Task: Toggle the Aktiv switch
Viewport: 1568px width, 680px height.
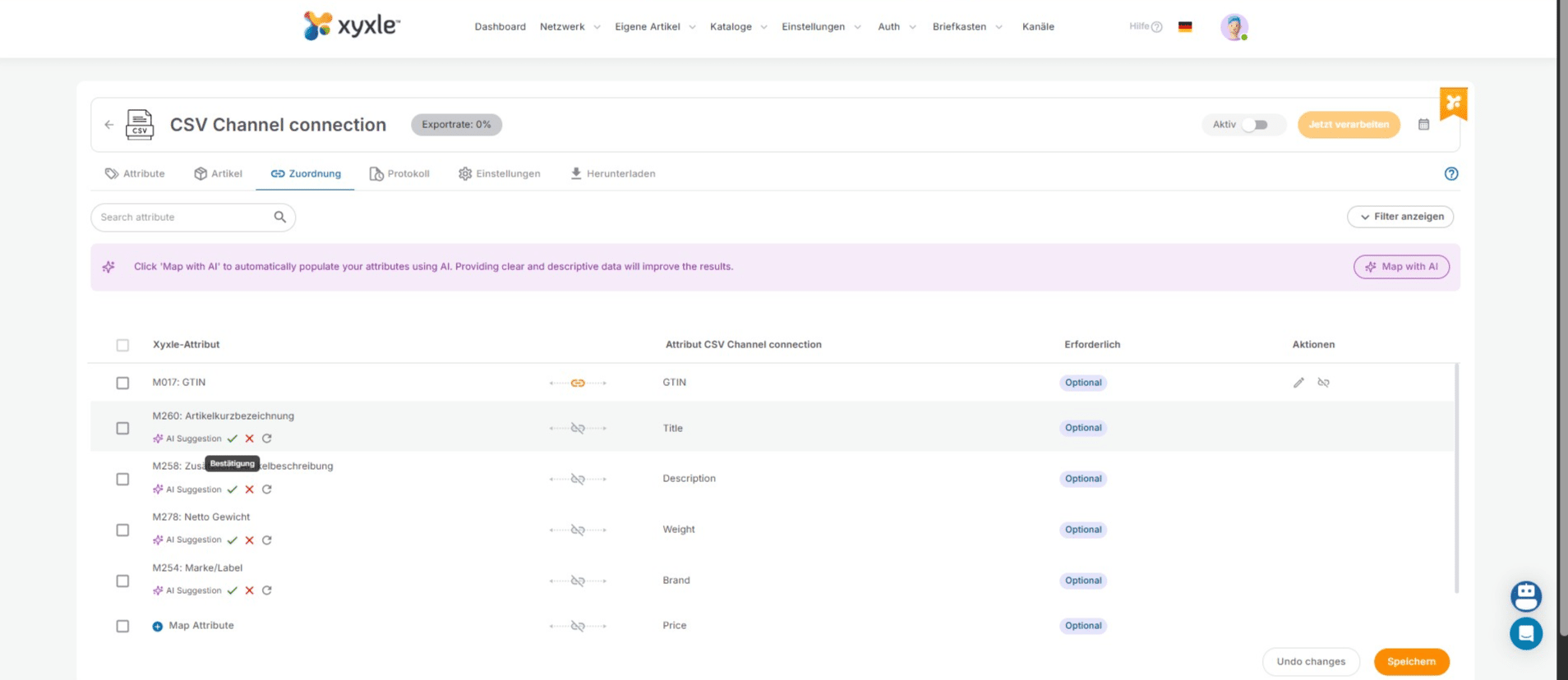Action: (x=1255, y=125)
